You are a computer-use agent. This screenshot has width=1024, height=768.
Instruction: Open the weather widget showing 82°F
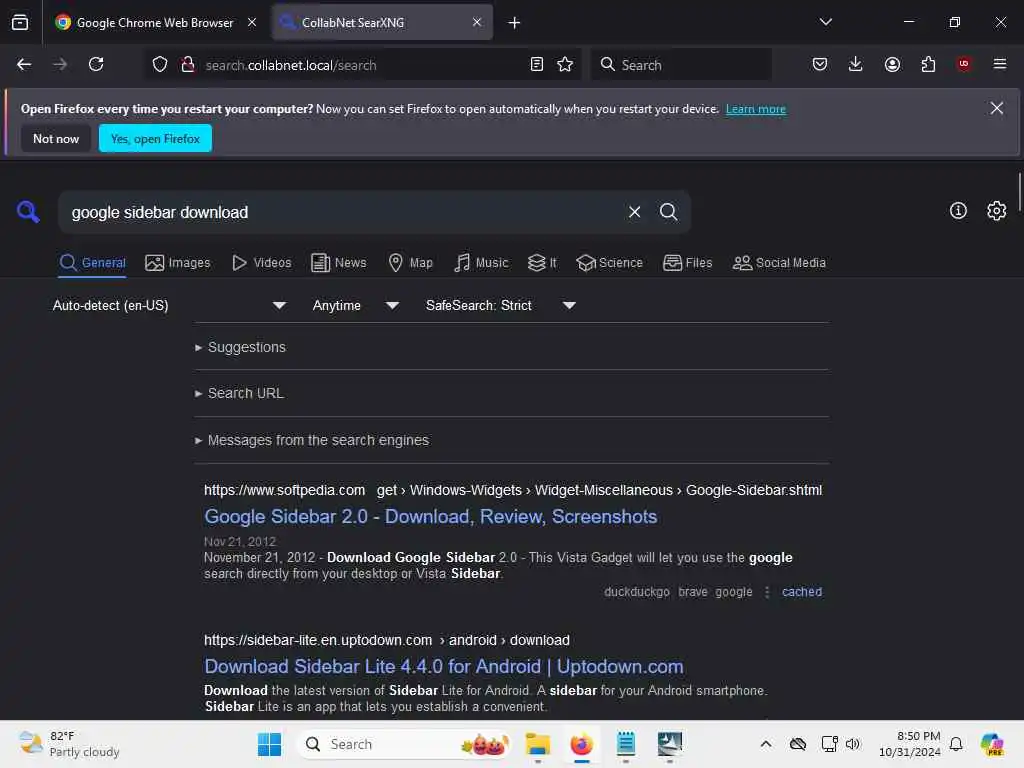tap(69, 744)
